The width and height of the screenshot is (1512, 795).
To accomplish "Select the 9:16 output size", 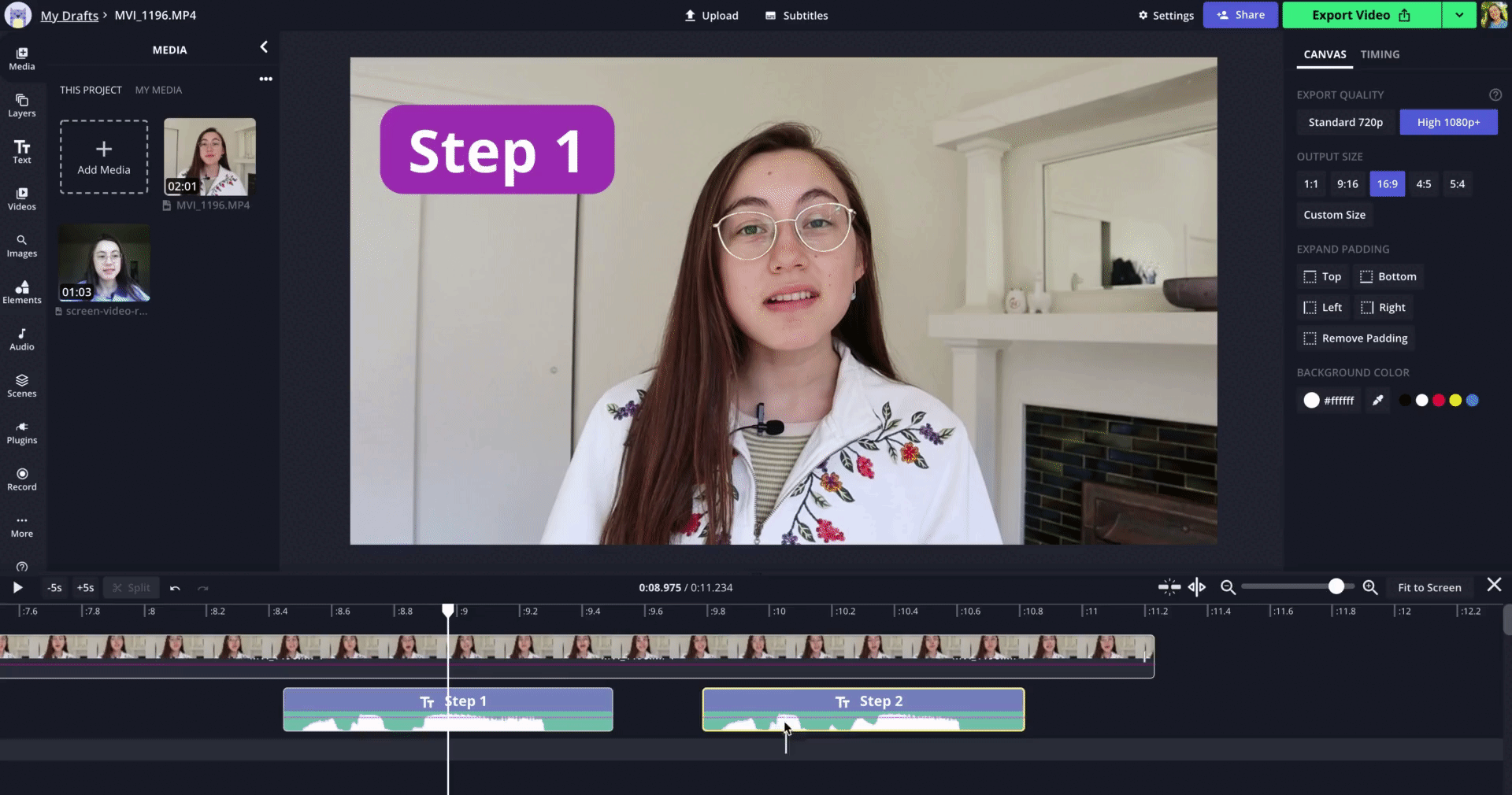I will point(1347,184).
